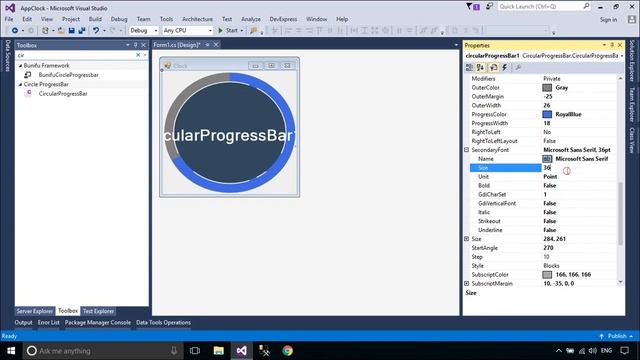640x360 pixels.
Task: Switch Properties to Alphabetical sort
Action: pos(480,67)
